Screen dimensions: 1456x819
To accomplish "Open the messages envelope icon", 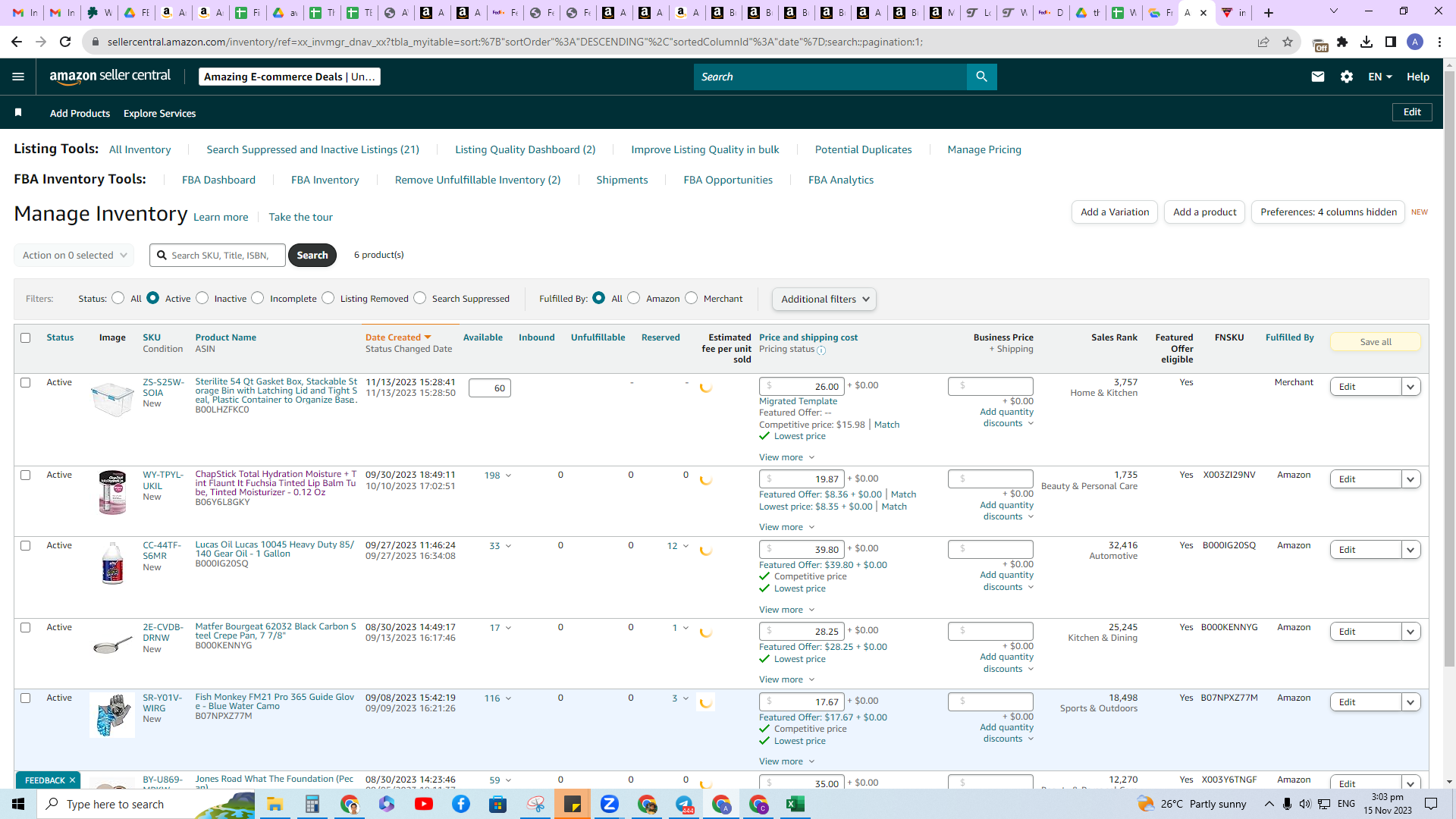I will (1318, 77).
